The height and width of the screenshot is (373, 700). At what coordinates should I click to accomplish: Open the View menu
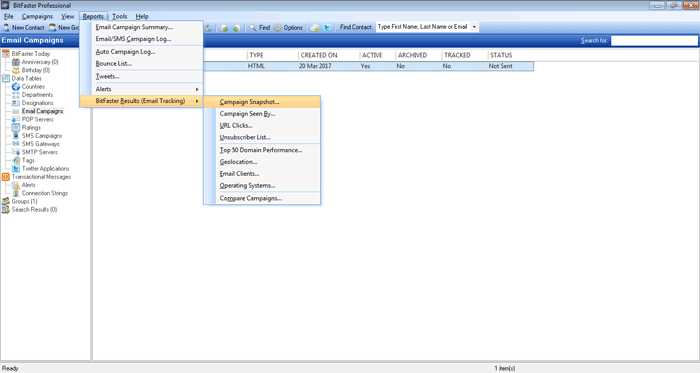pos(67,17)
